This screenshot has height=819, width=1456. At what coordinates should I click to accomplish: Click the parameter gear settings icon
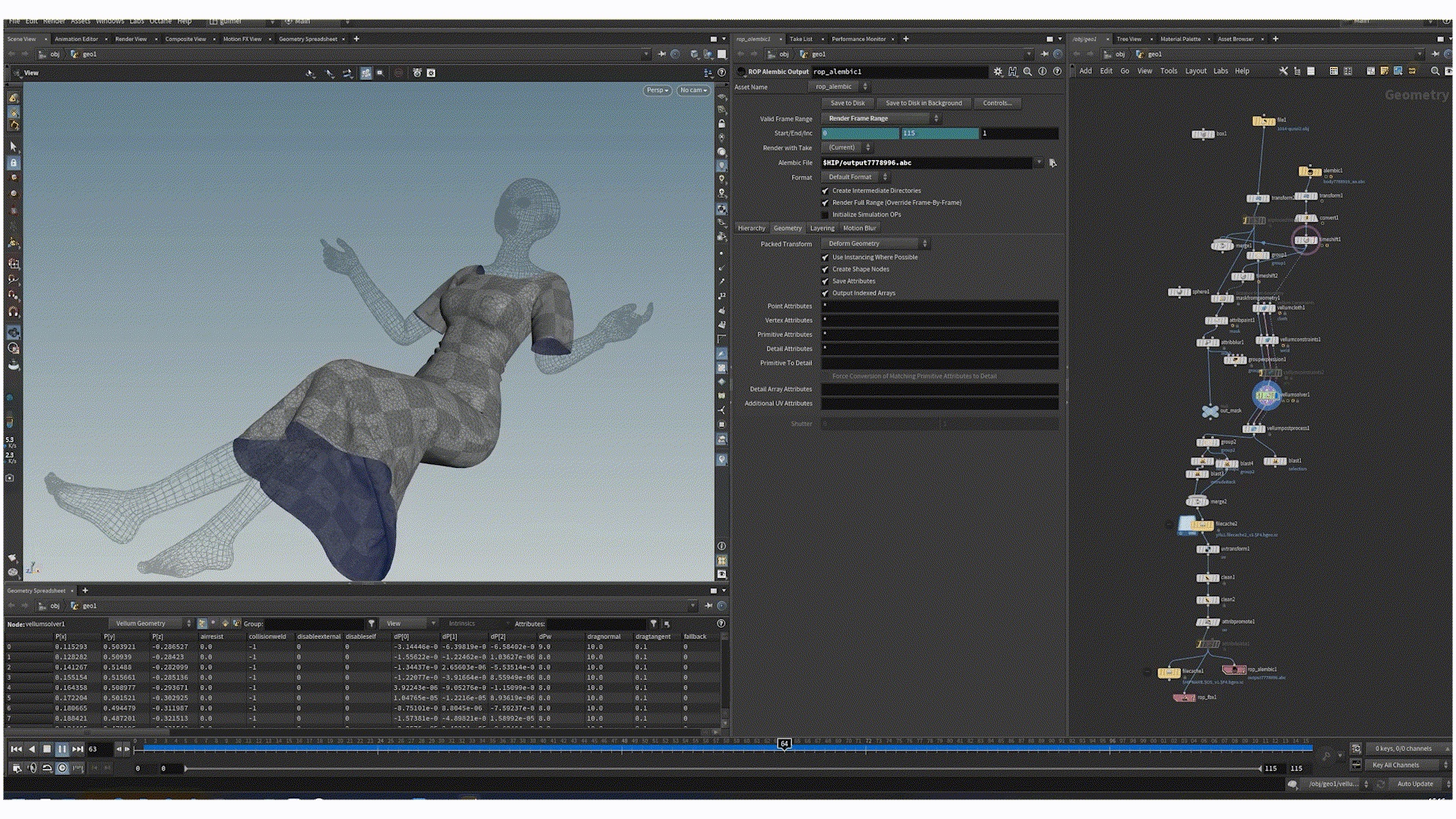point(998,71)
